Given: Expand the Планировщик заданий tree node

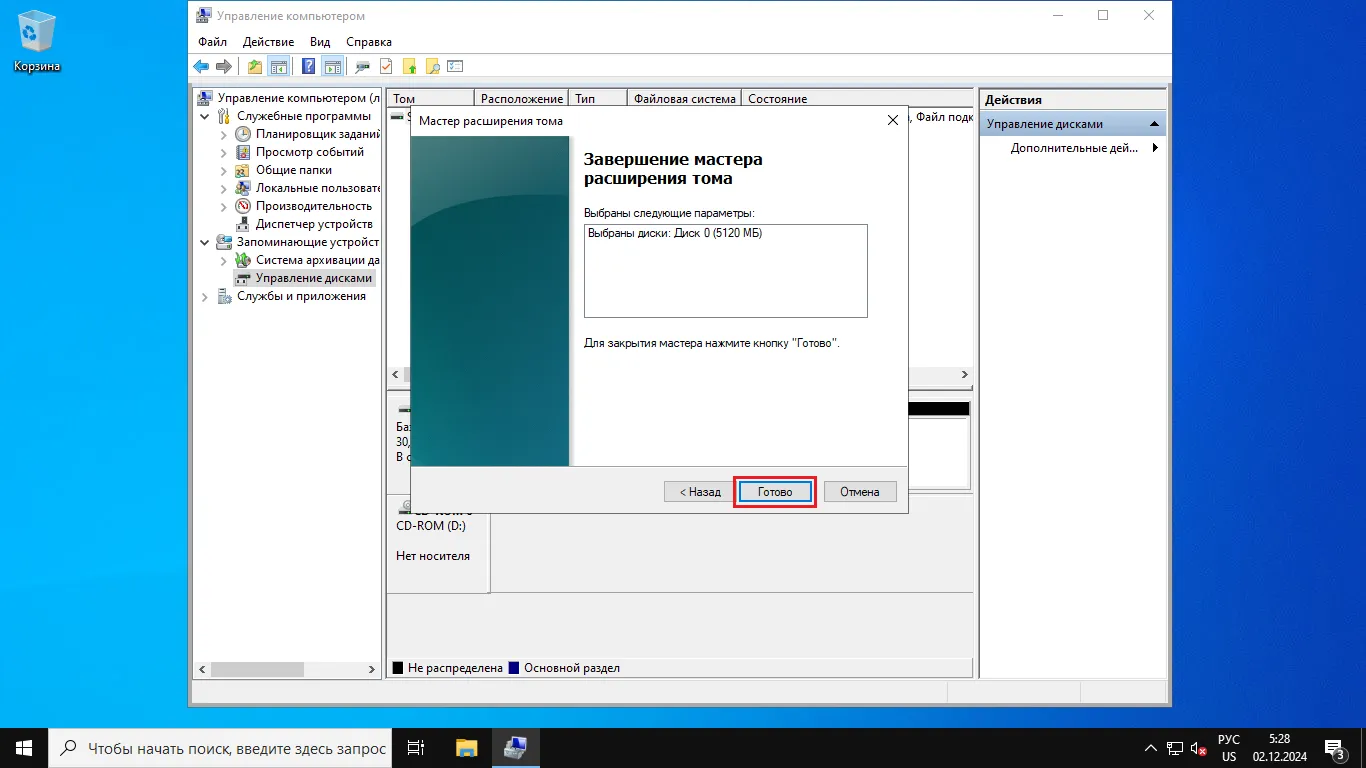Looking at the screenshot, I should [223, 134].
